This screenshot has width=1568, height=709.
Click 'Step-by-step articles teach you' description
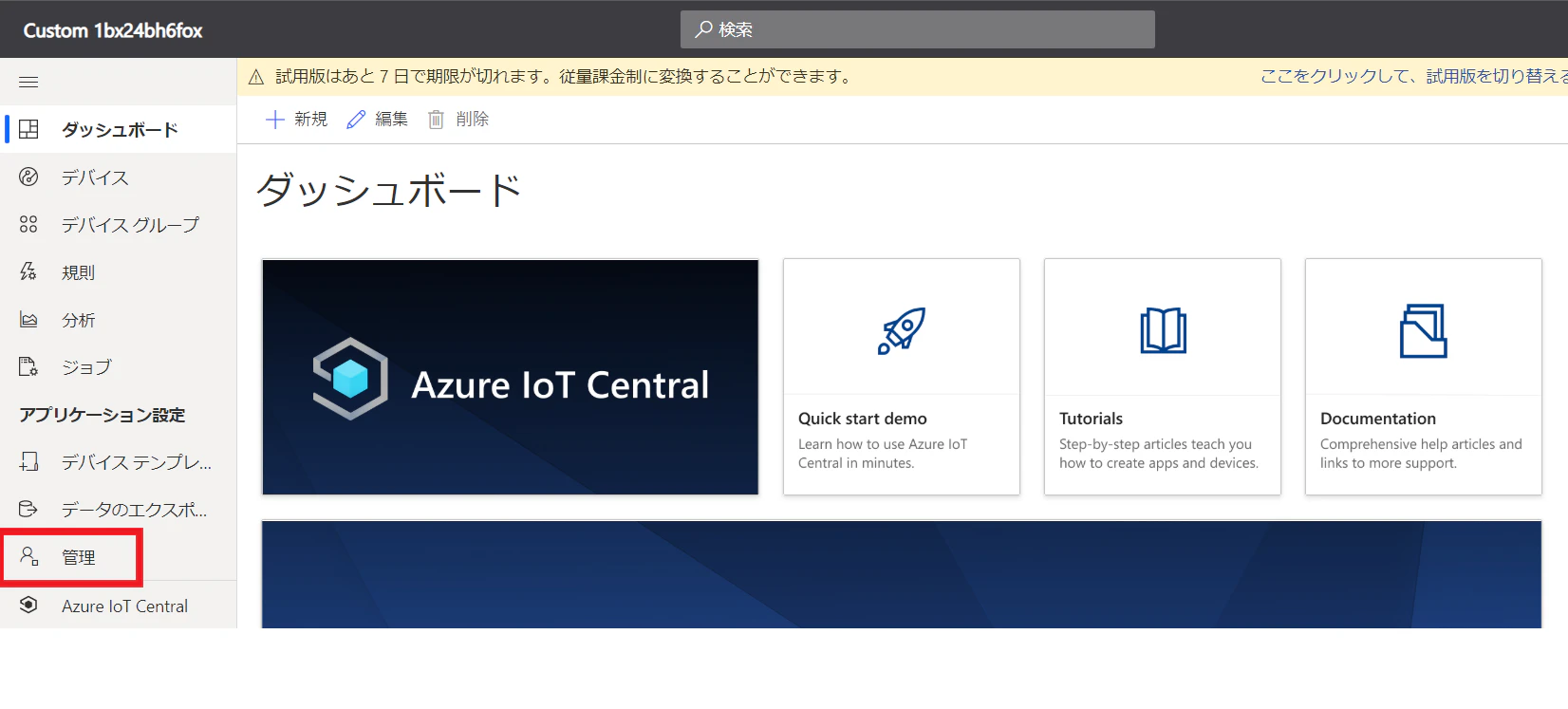(1159, 454)
